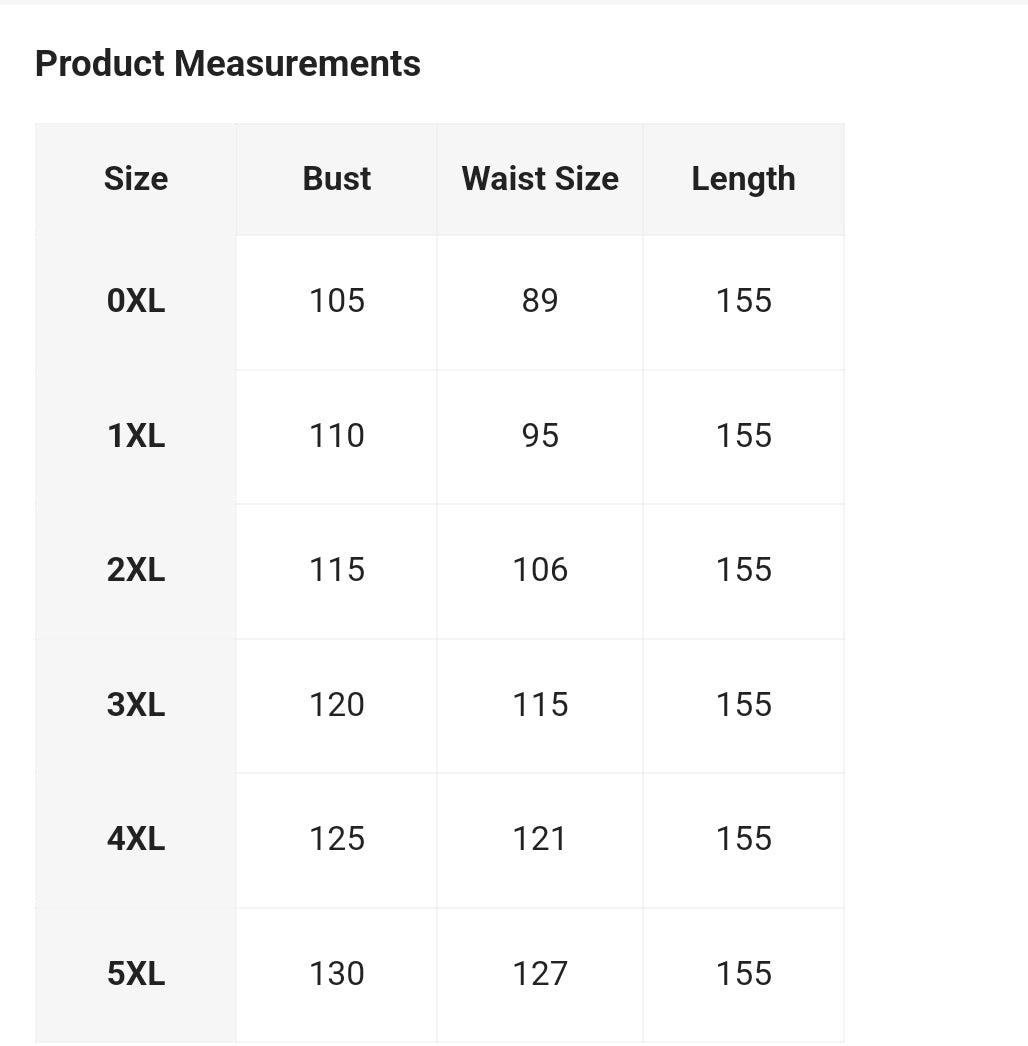Click the Bust column header
This screenshot has width=1028, height=1046.
(x=337, y=179)
